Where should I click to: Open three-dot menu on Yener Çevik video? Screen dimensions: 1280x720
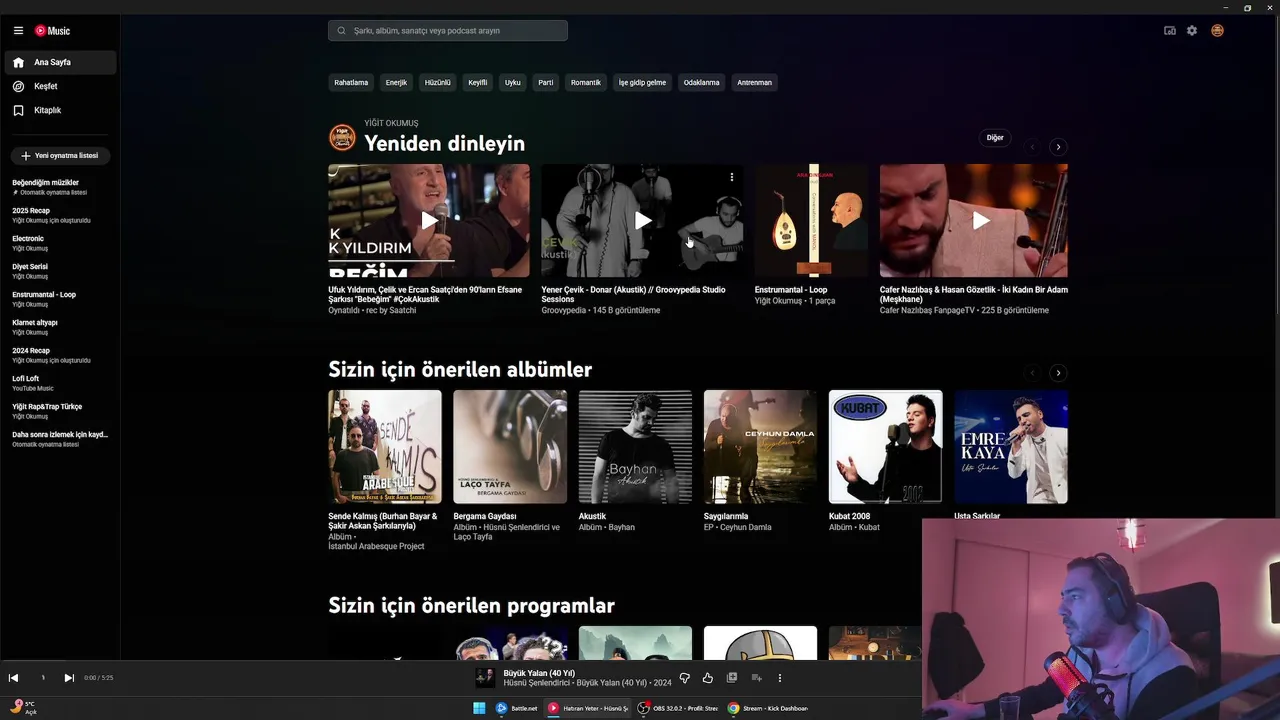[x=732, y=177]
